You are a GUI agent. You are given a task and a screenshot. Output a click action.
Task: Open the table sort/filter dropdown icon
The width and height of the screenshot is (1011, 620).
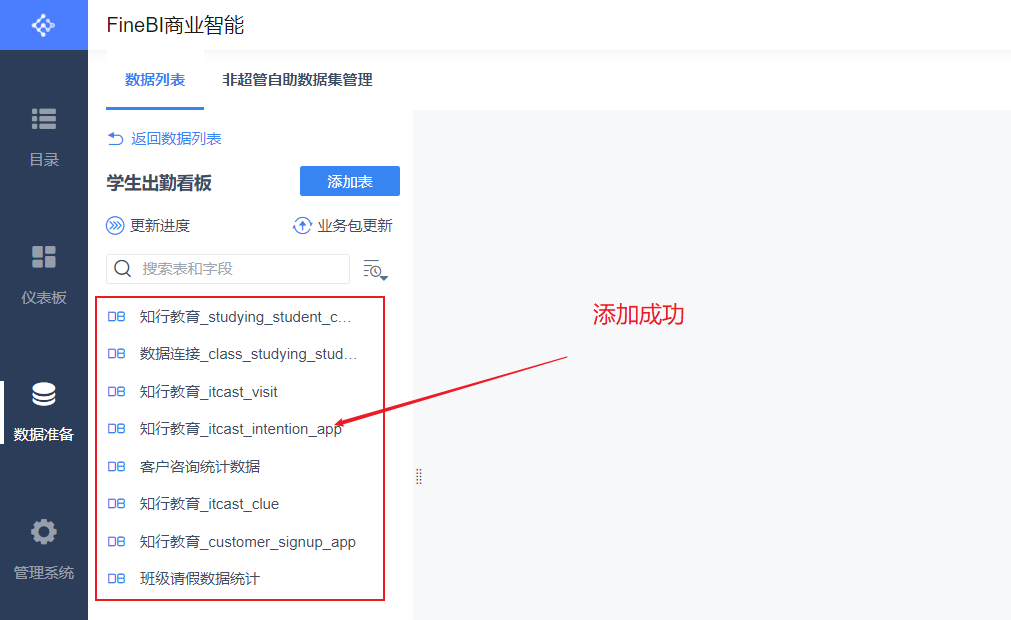pyautogui.click(x=375, y=269)
